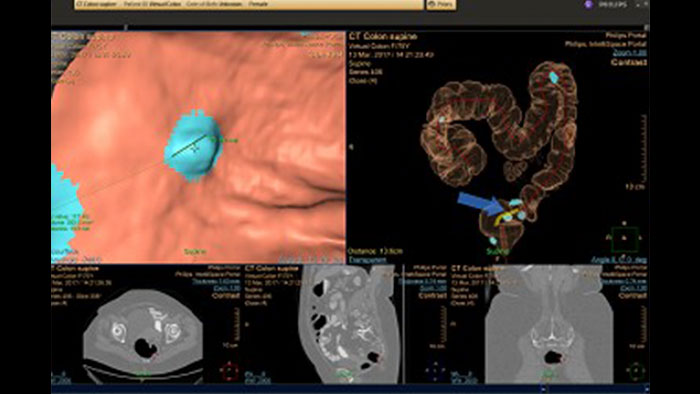
Task: Click the Angle link in the 3D colon view
Action: tap(618, 259)
